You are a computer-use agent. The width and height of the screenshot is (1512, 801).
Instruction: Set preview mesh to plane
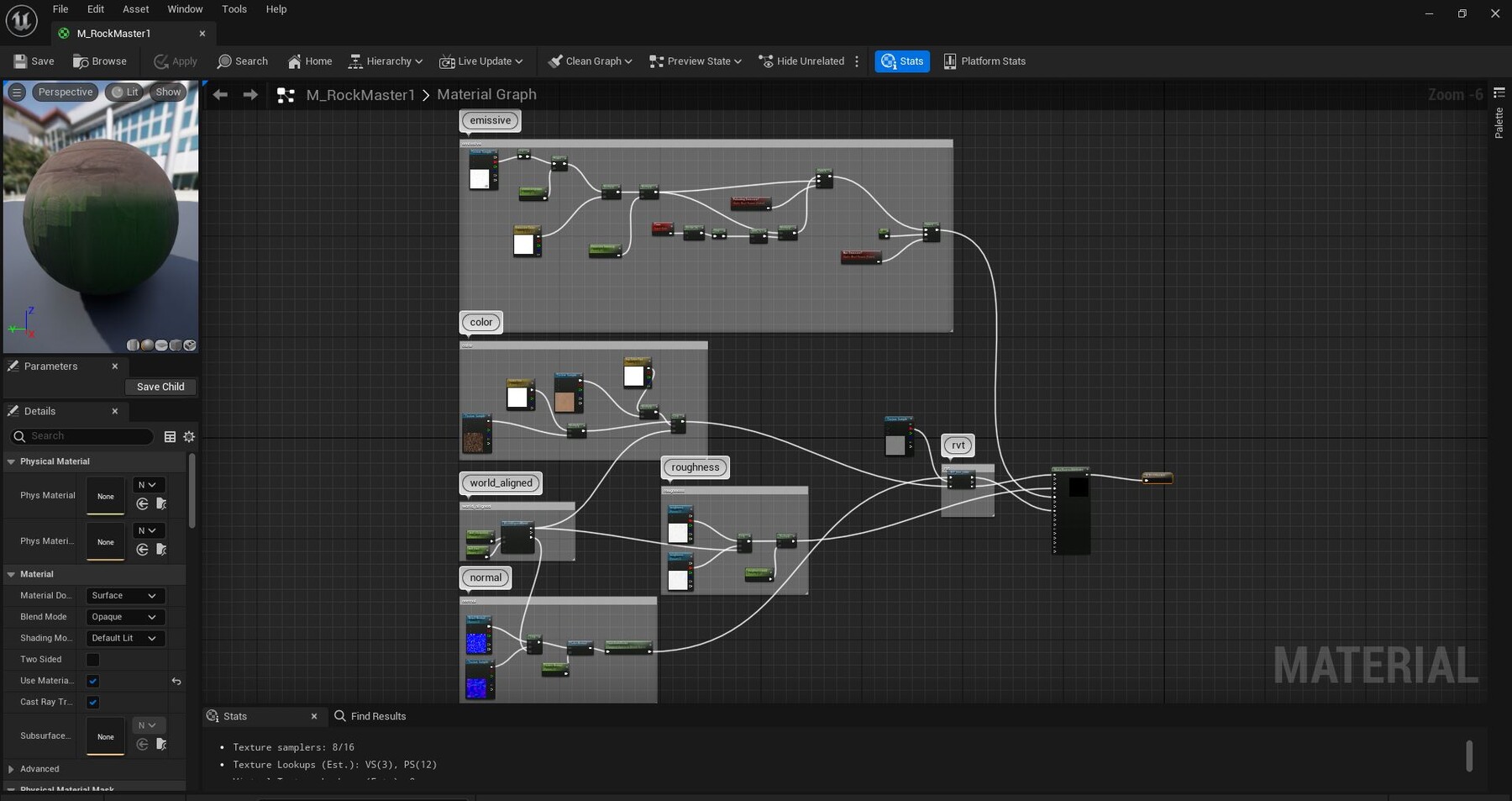[161, 345]
